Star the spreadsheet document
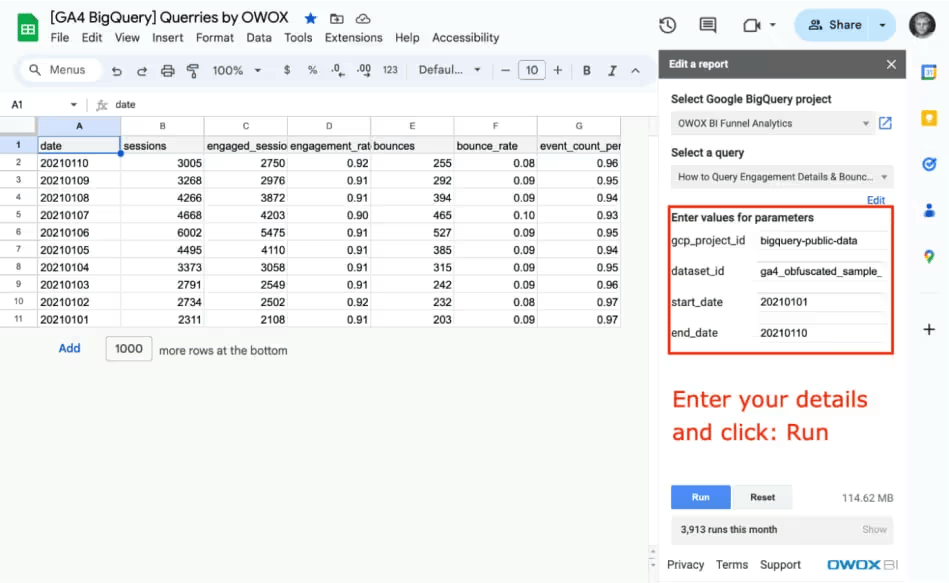Image resolution: width=949 pixels, height=583 pixels. [x=310, y=19]
